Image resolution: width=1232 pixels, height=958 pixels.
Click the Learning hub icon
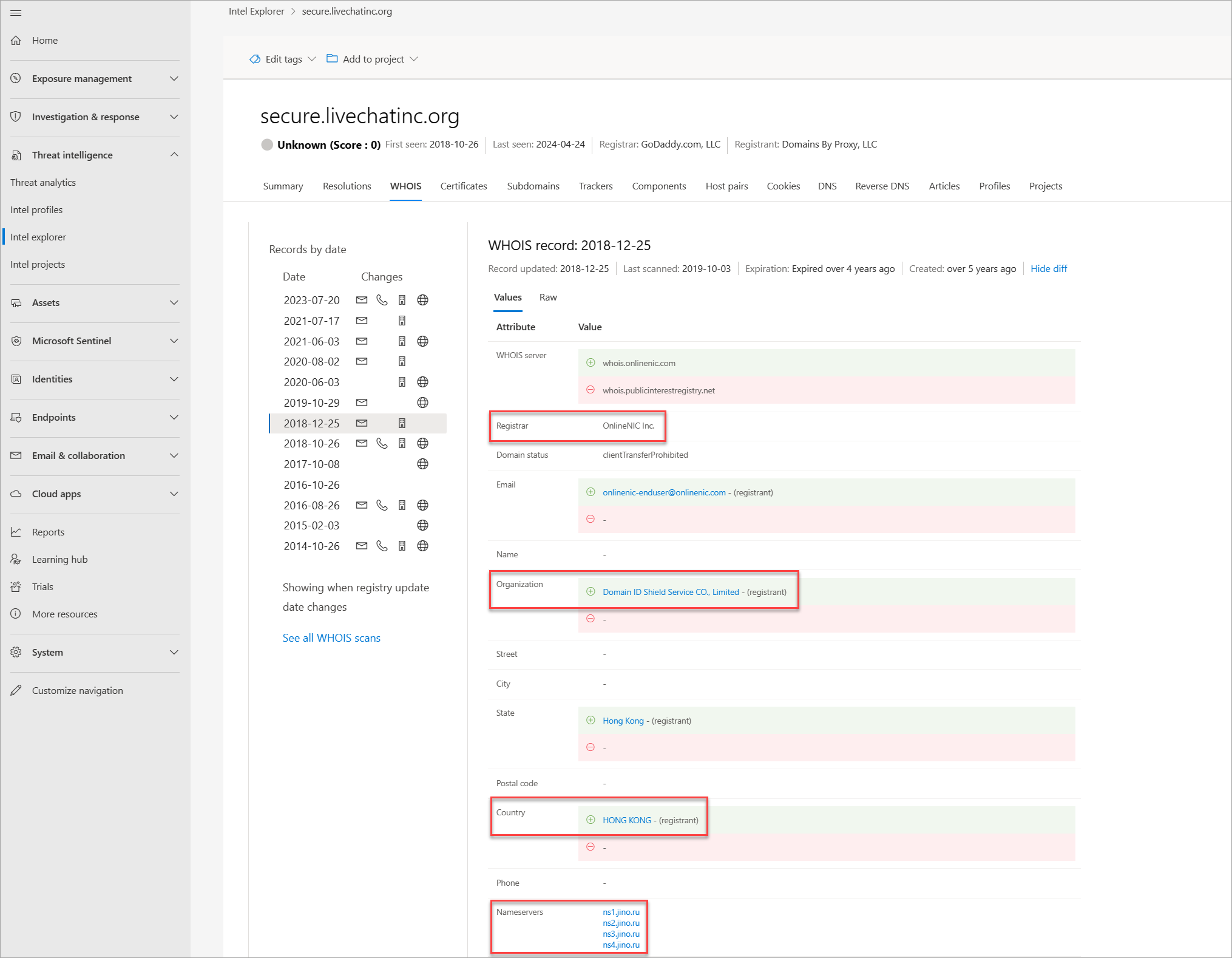pyautogui.click(x=16, y=559)
